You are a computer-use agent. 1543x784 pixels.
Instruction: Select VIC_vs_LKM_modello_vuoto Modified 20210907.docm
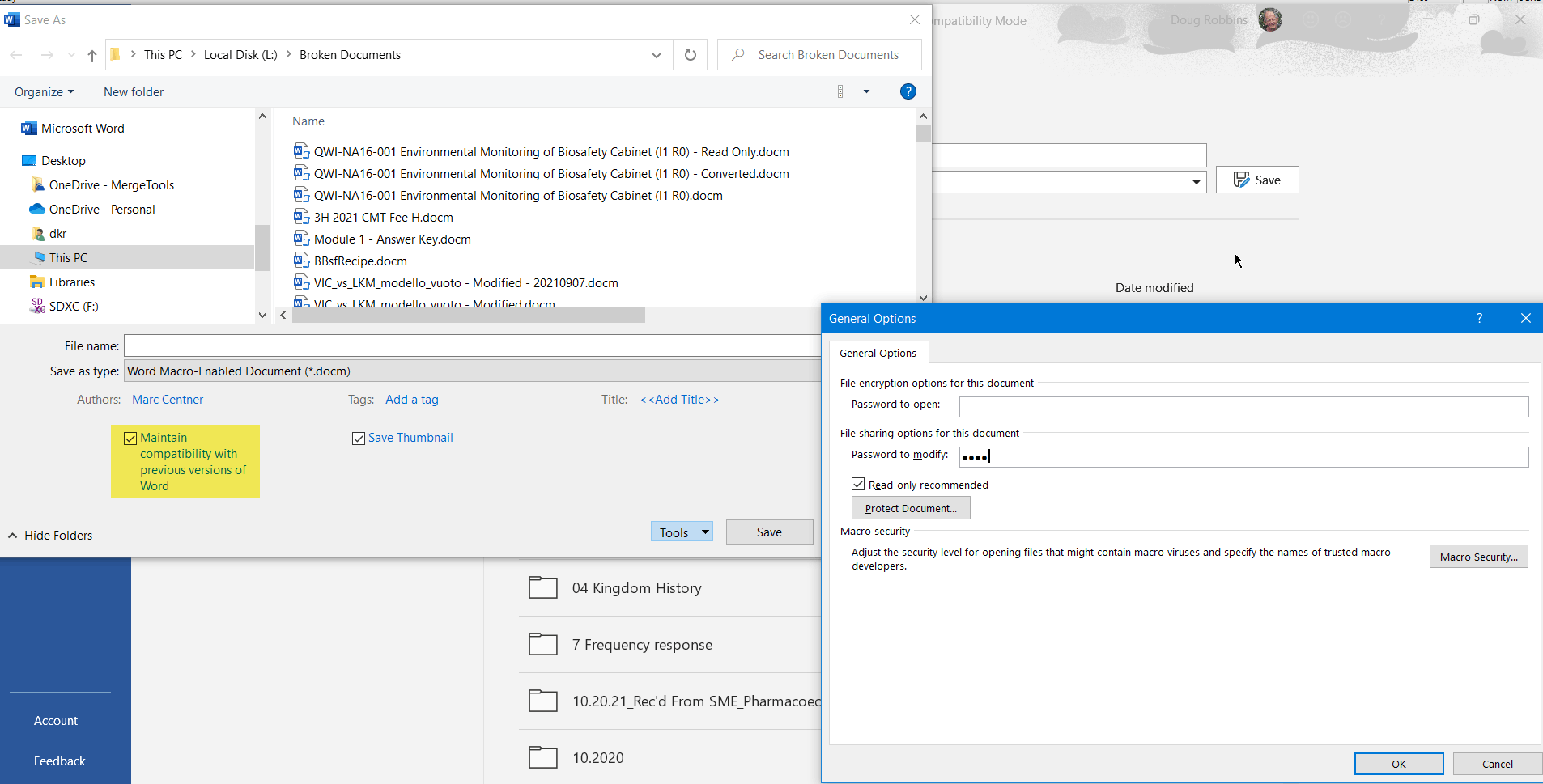[x=465, y=283]
